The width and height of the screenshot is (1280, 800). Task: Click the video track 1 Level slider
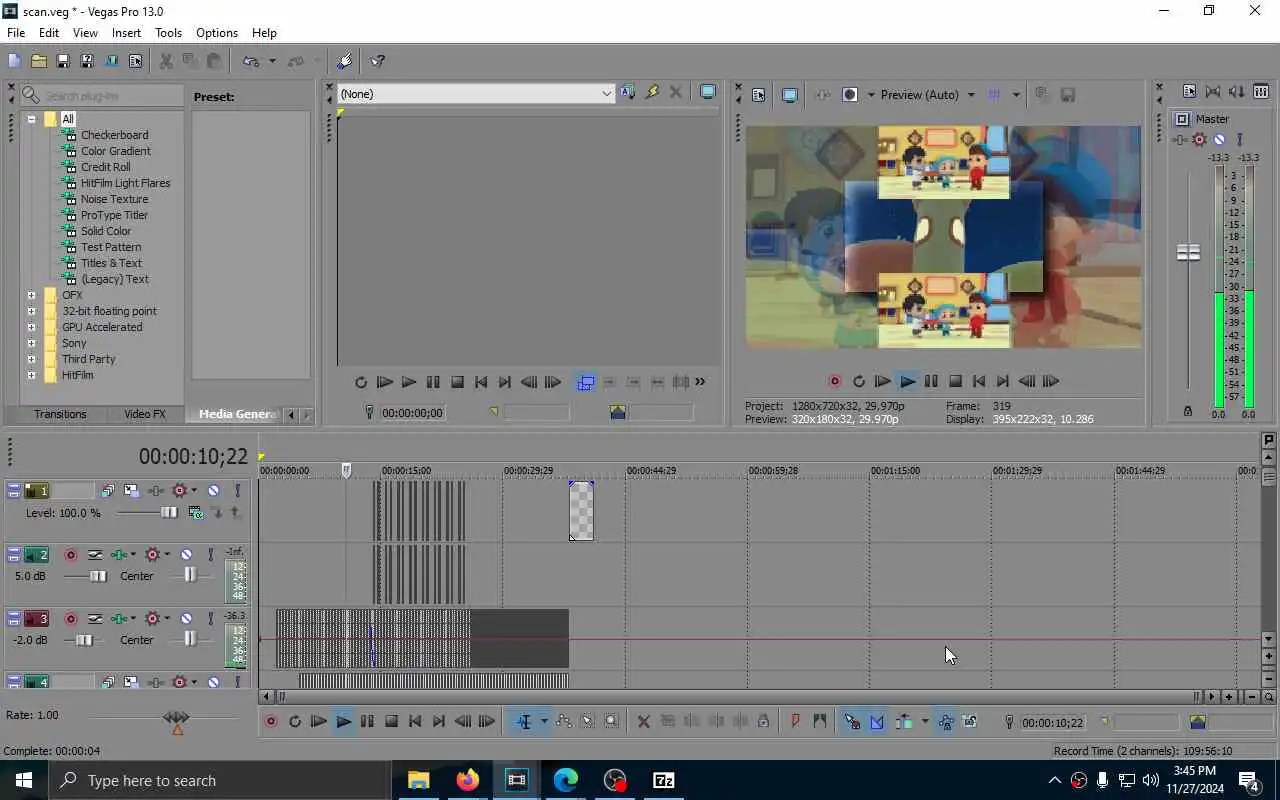pos(169,513)
